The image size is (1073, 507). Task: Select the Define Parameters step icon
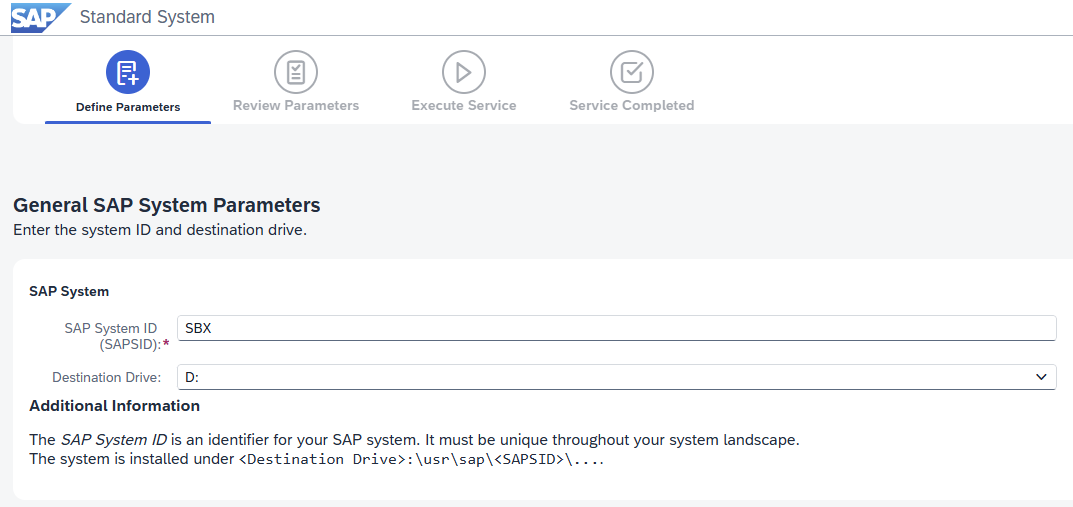coord(128,73)
